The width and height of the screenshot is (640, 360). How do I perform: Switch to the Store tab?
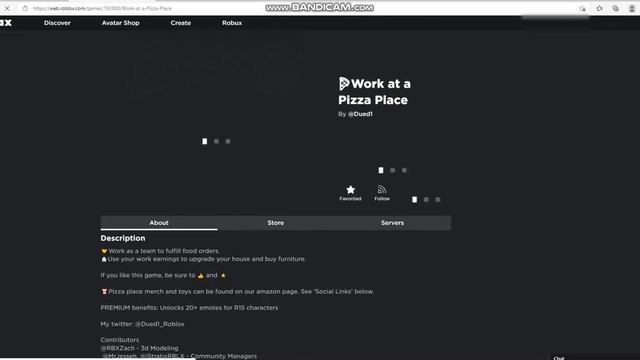(276, 223)
